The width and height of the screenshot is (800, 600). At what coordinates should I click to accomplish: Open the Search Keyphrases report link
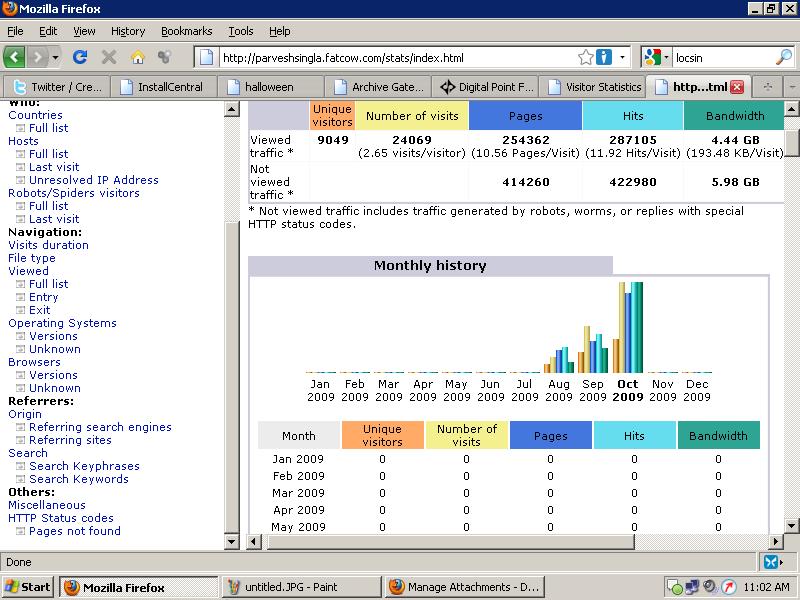[x=84, y=466]
